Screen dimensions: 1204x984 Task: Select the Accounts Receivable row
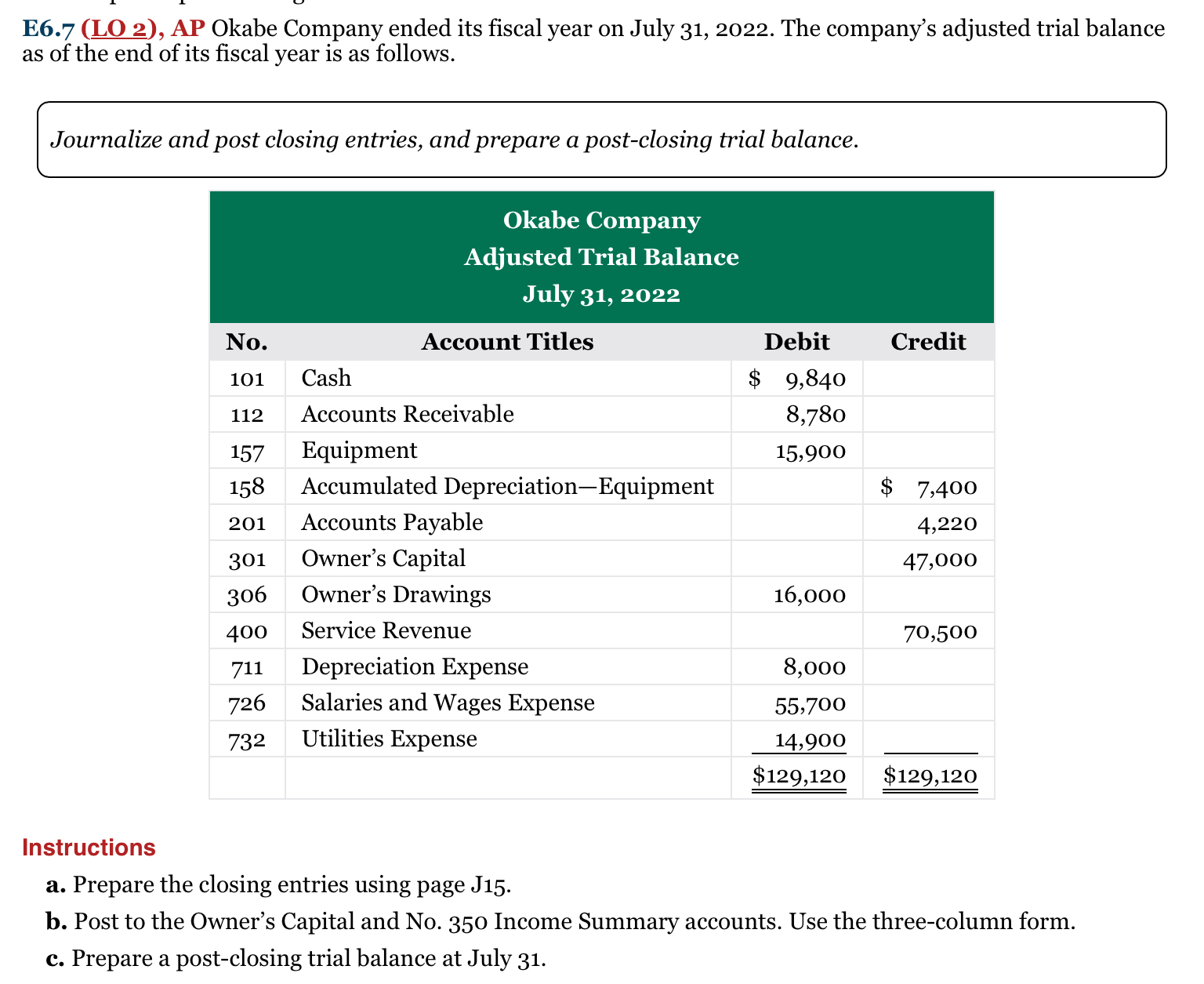[x=408, y=414]
